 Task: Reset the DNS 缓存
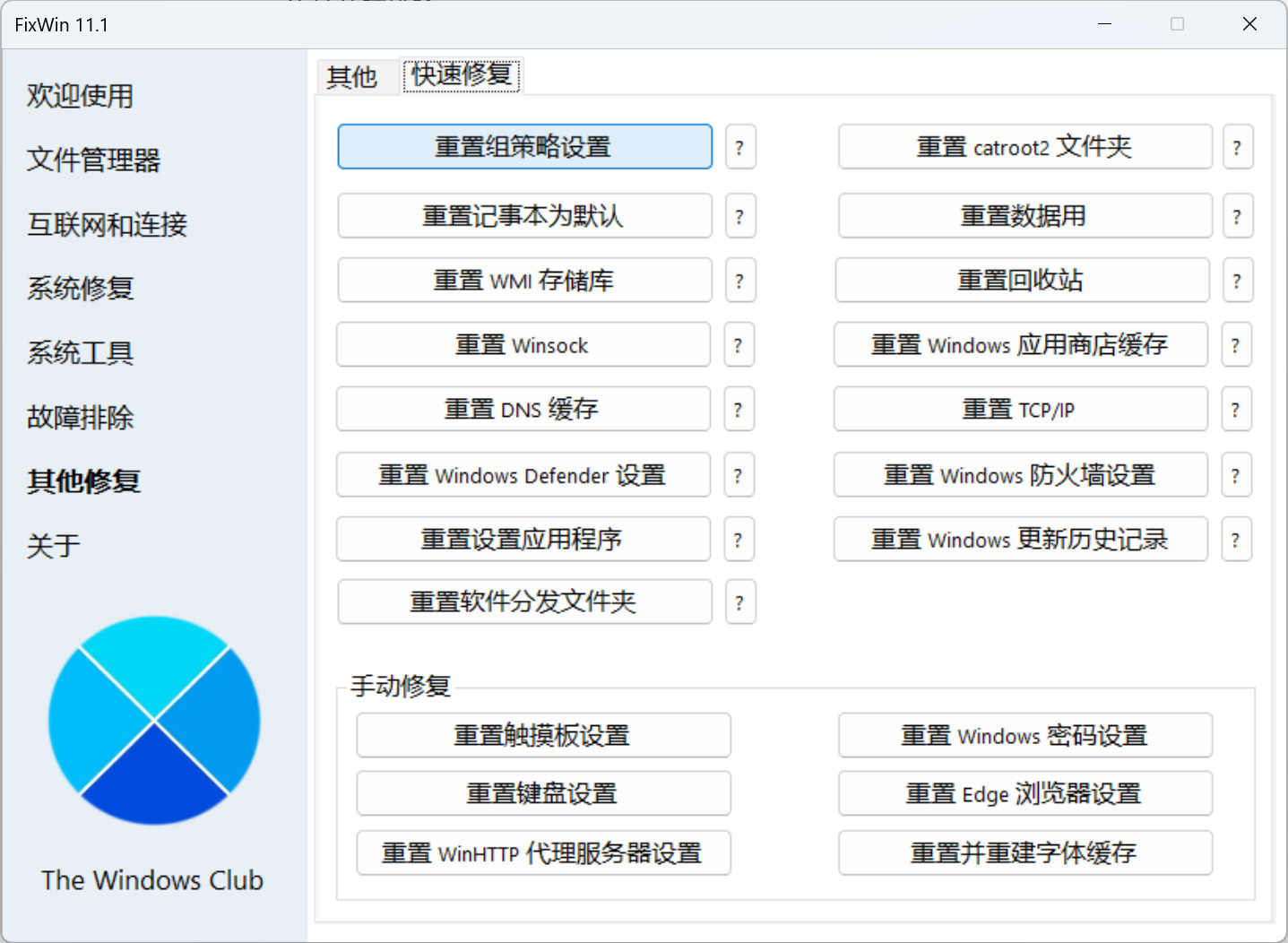coord(523,409)
